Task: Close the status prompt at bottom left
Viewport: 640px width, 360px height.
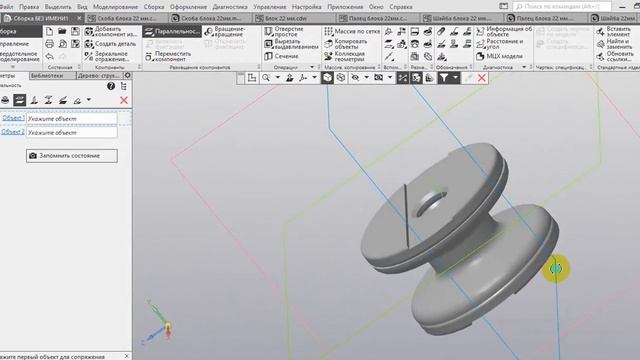Action: (127, 356)
